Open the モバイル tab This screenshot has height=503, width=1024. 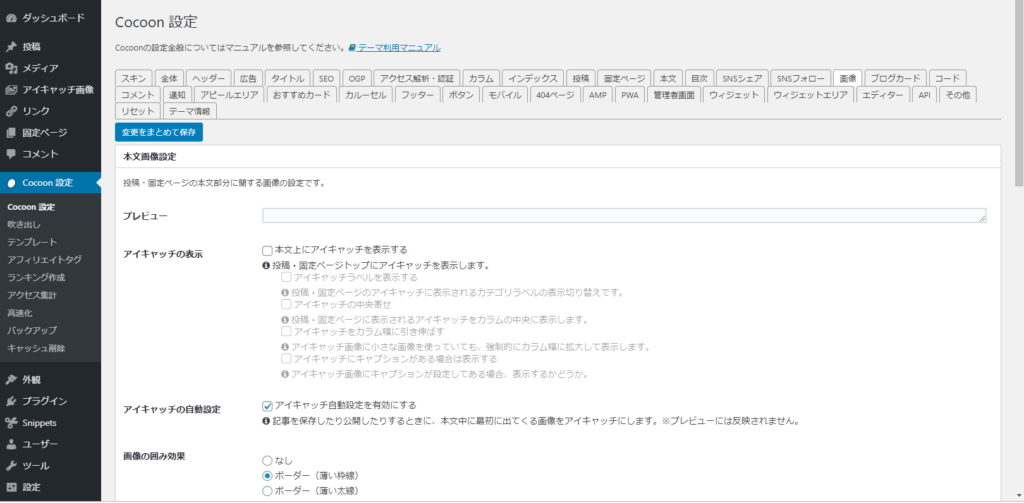click(x=505, y=95)
